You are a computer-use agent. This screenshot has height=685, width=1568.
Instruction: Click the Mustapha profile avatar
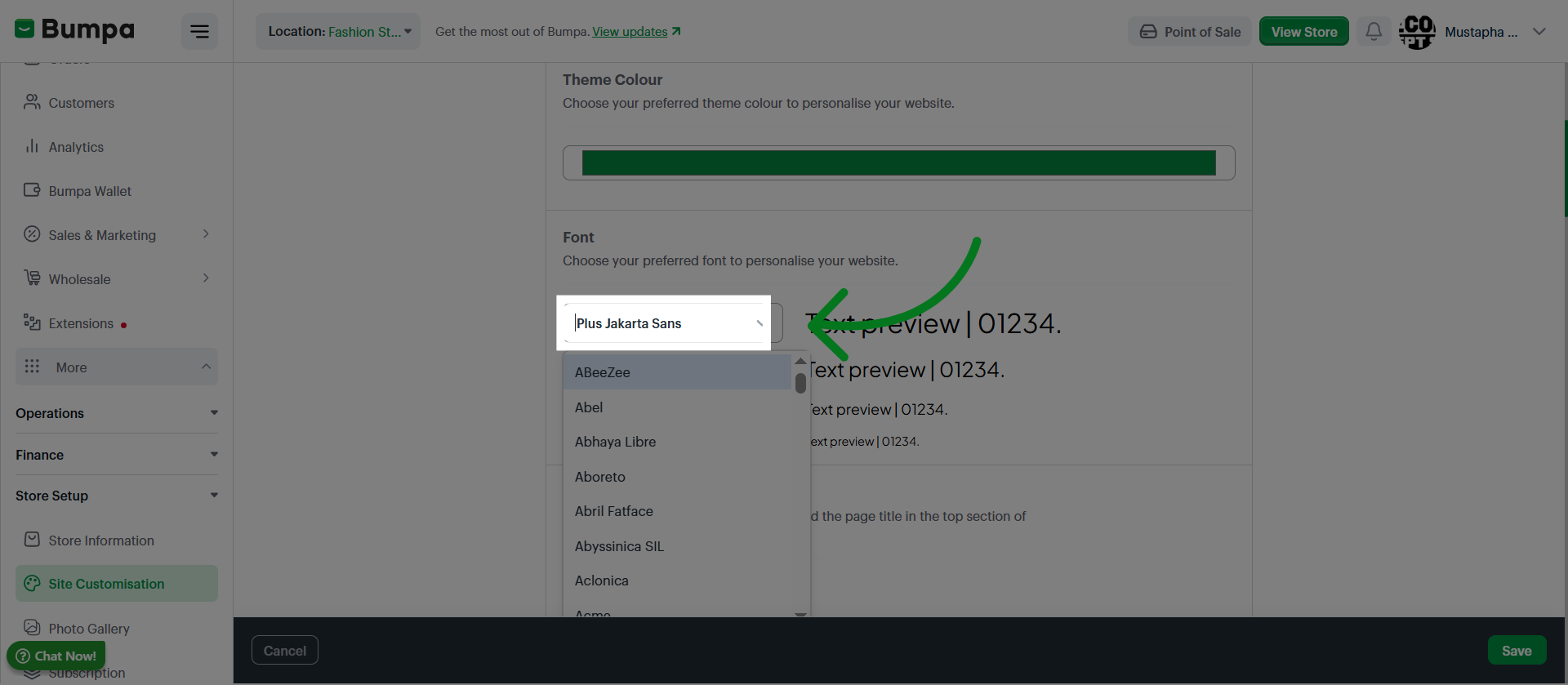1417,32
